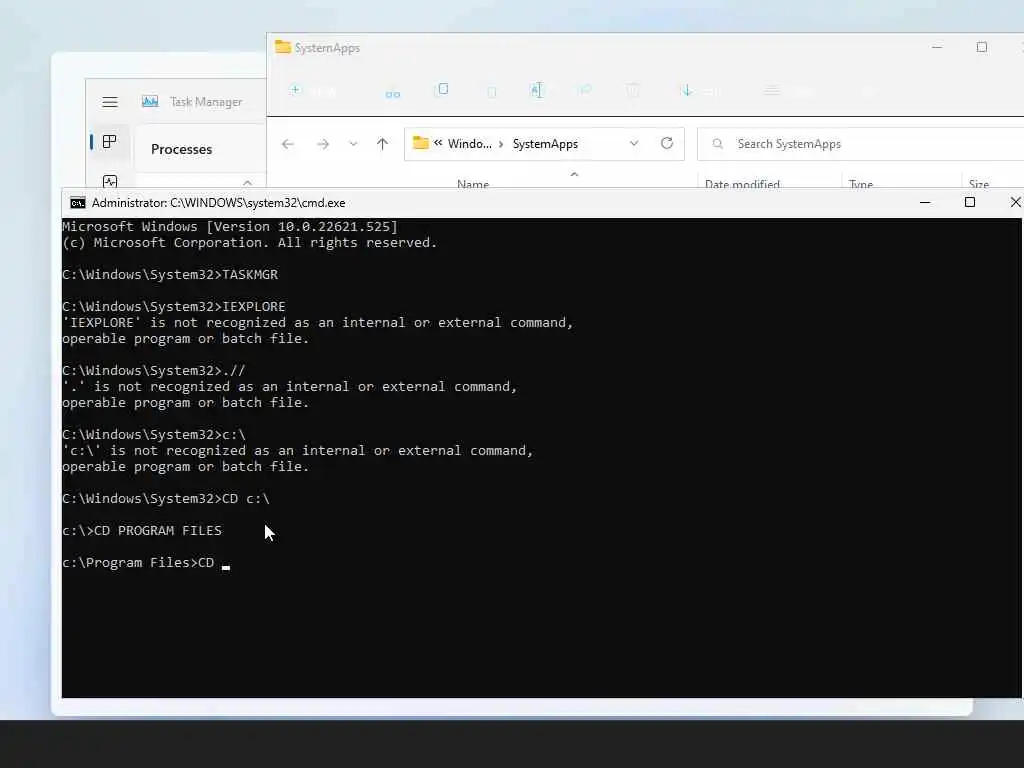Sort by the Date modified column header

(743, 184)
